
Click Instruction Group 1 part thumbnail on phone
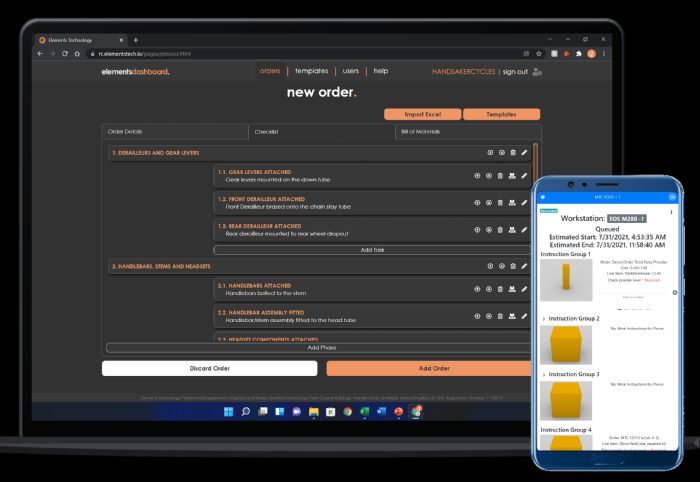click(x=566, y=280)
